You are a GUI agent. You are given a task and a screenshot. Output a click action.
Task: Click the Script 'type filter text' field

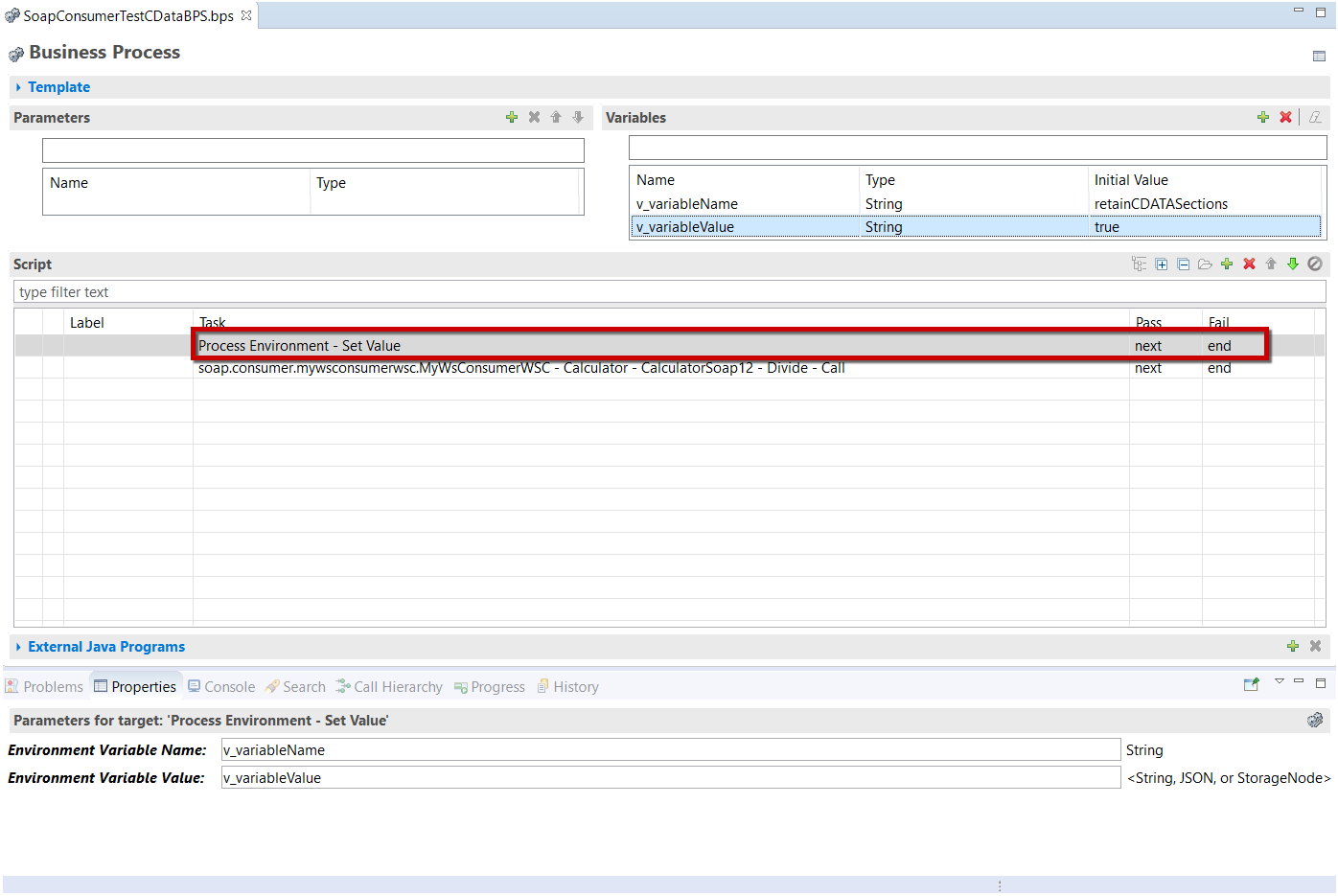coord(670,292)
